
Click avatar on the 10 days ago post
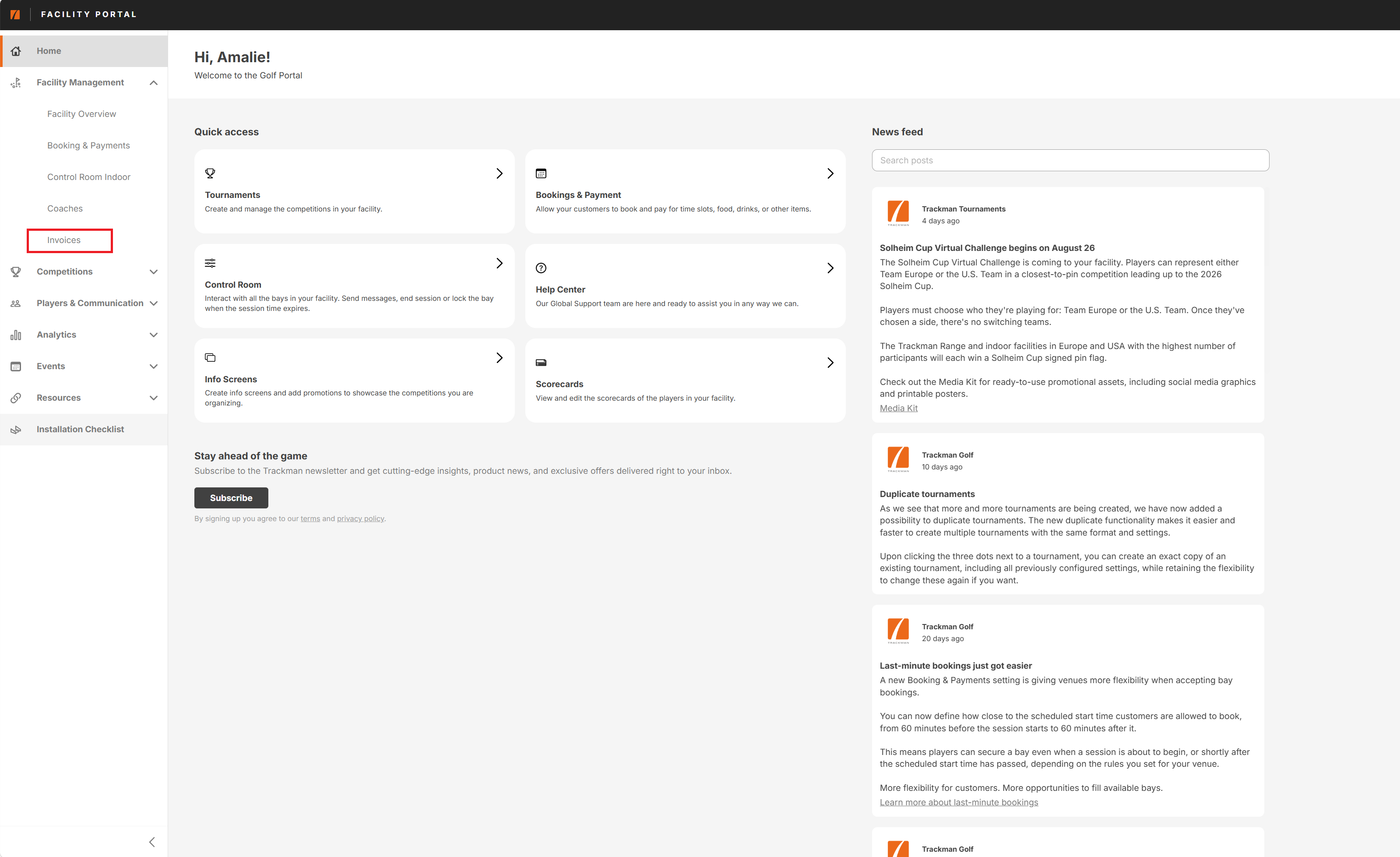(x=898, y=459)
